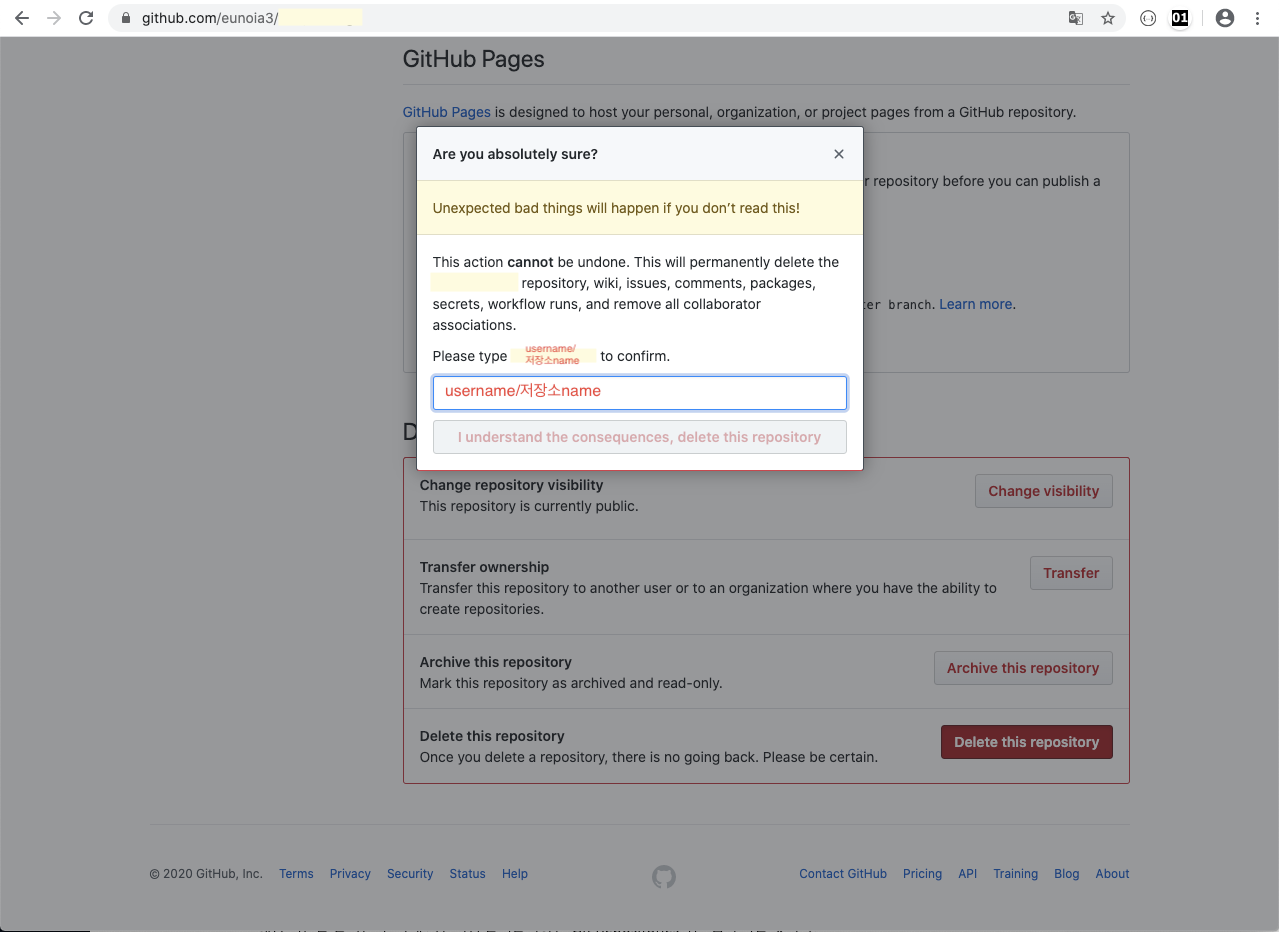Viewport: 1279px width, 932px height.
Task: Open the Training footer link
Action: coord(1015,874)
